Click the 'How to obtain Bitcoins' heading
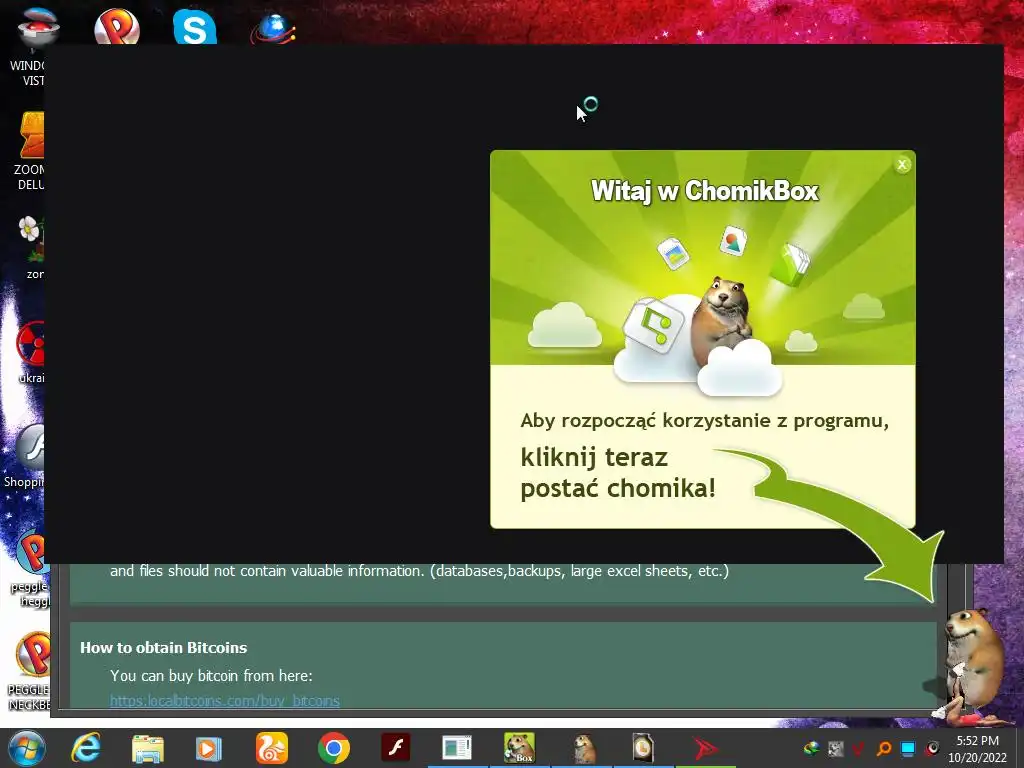This screenshot has width=1024, height=768. pyautogui.click(x=163, y=647)
